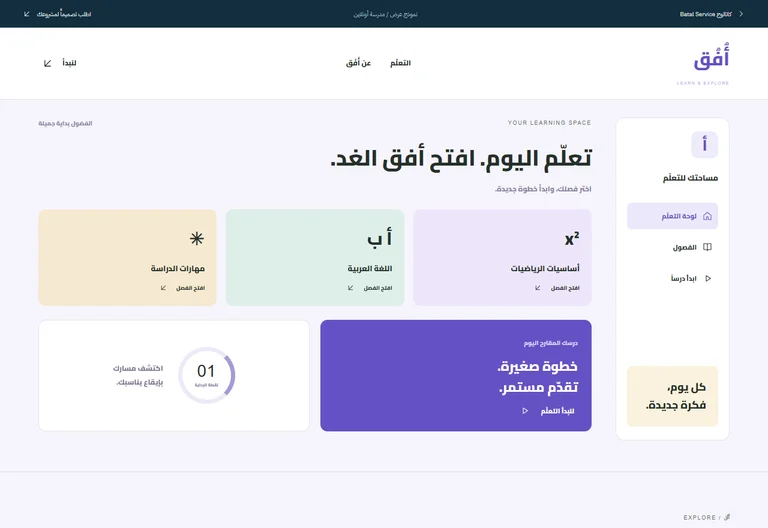Click لنبدأ التعلم in the purple card
The image size is (768, 528).
coord(557,411)
